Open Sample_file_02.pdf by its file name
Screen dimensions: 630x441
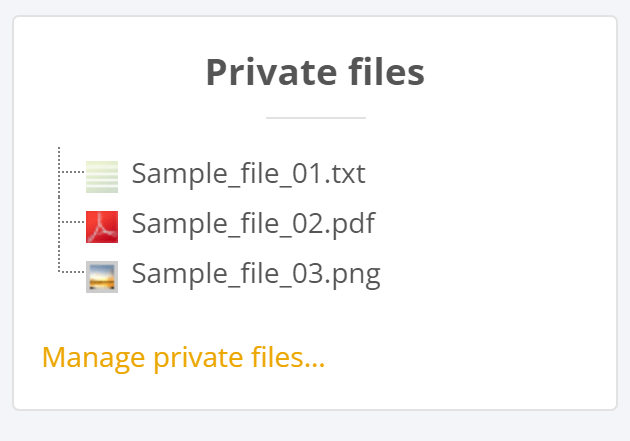(x=253, y=224)
